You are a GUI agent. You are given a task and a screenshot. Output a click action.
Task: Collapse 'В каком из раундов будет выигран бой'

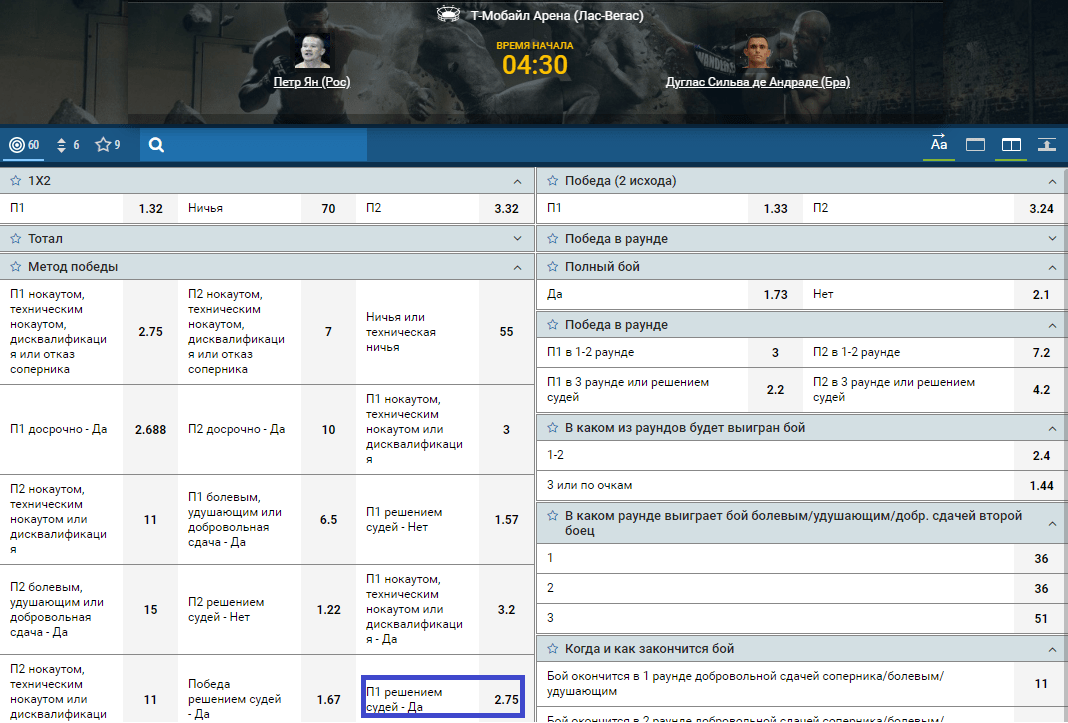[1052, 428]
